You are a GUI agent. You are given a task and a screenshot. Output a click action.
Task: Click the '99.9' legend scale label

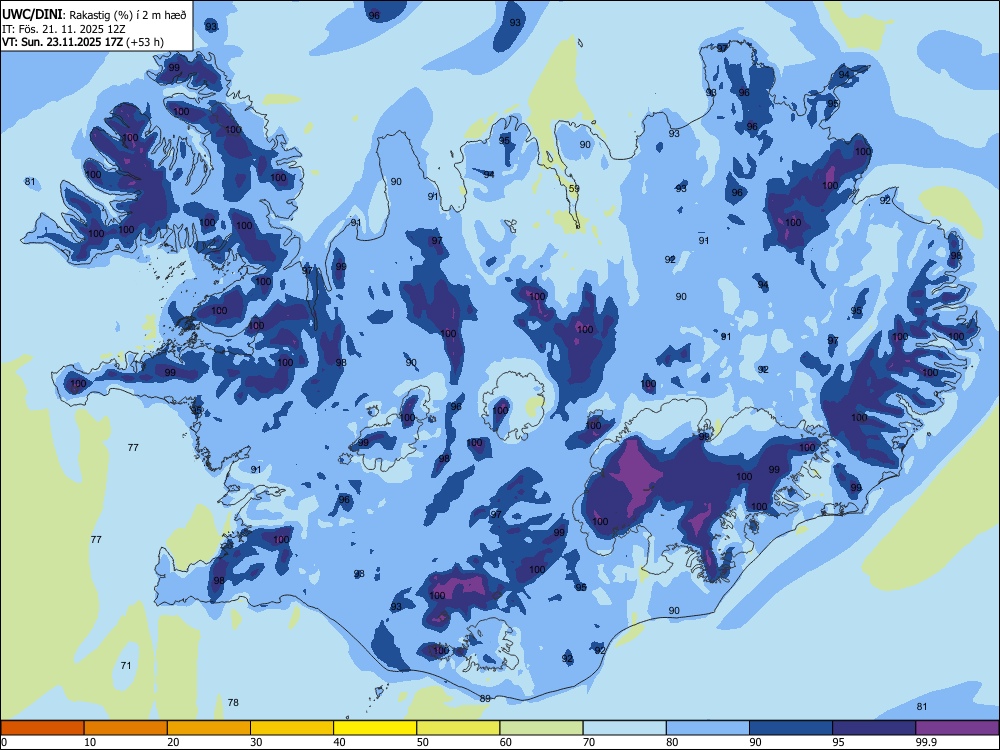coord(925,742)
